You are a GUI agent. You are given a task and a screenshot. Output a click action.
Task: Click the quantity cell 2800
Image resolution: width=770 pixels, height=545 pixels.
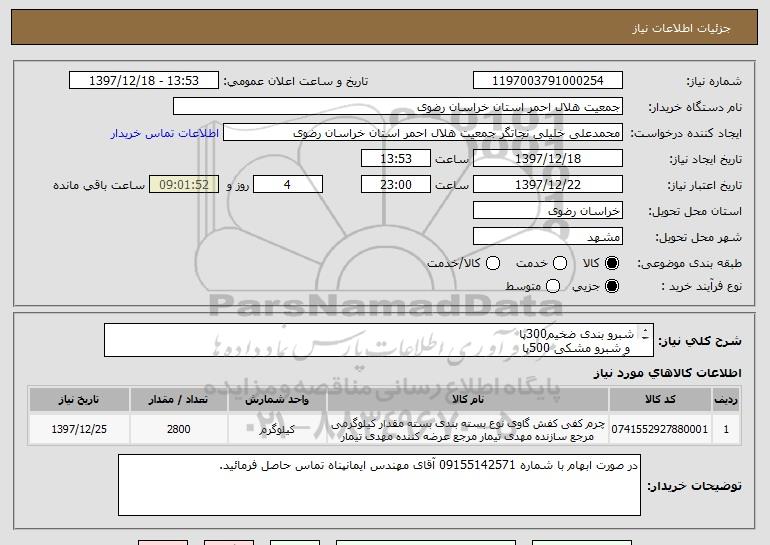(178, 429)
